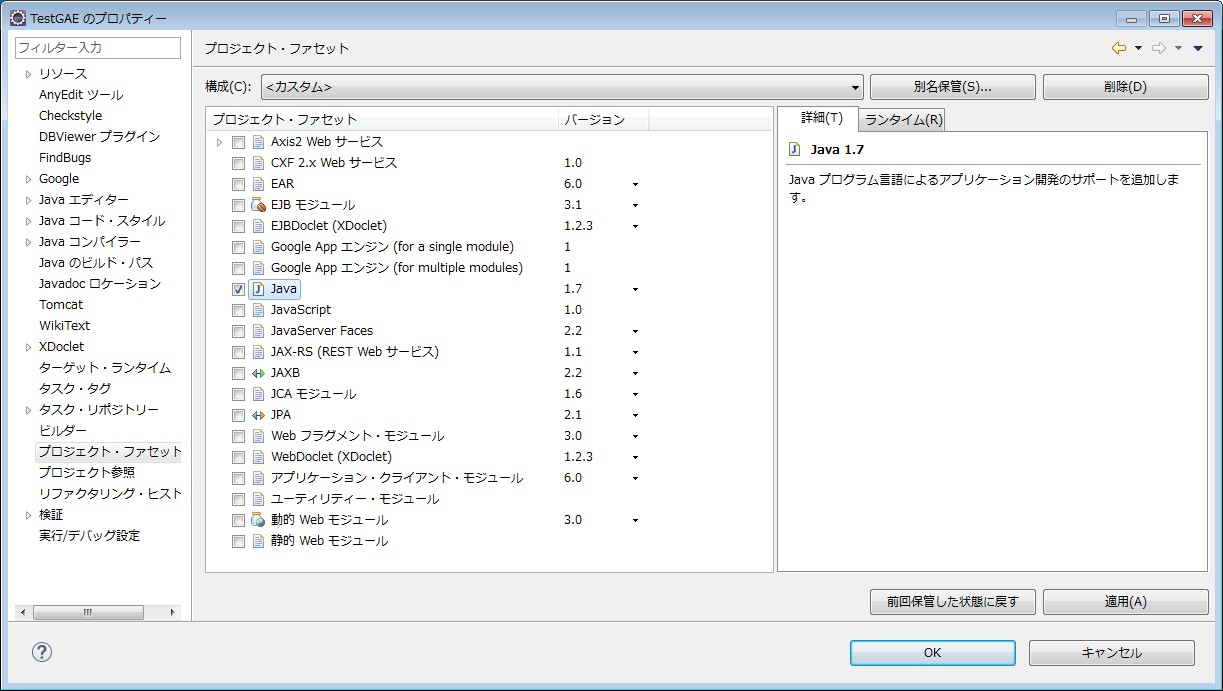Check the EAR facet checkbox
This screenshot has width=1223, height=691.
click(x=238, y=184)
